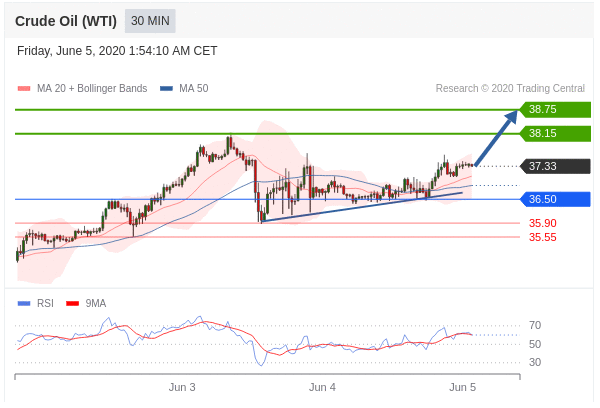
Task: Click the 'Research © 2020 Trading Central' credit text
Action: pos(510,88)
